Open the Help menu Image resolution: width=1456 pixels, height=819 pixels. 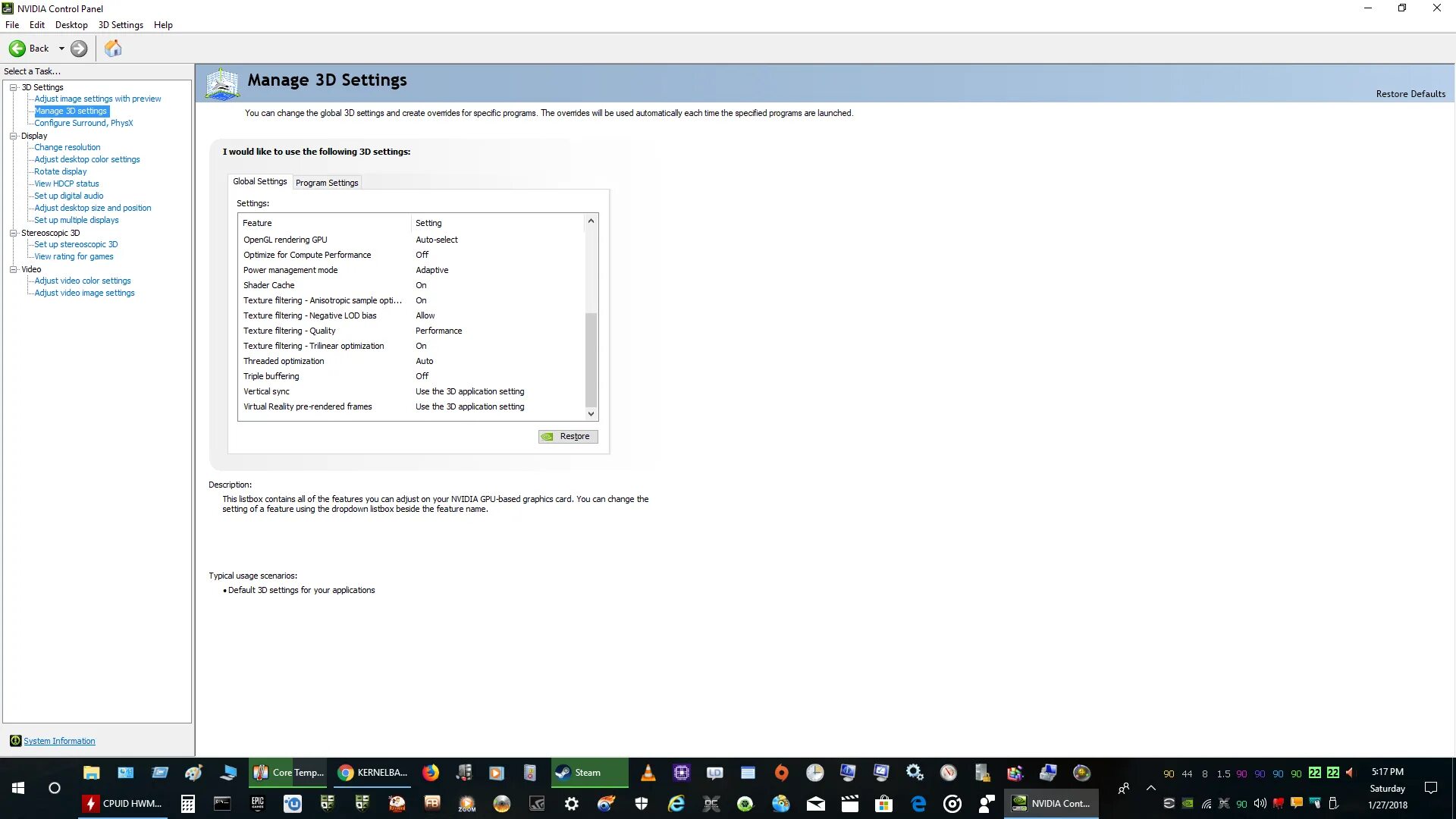click(x=163, y=25)
